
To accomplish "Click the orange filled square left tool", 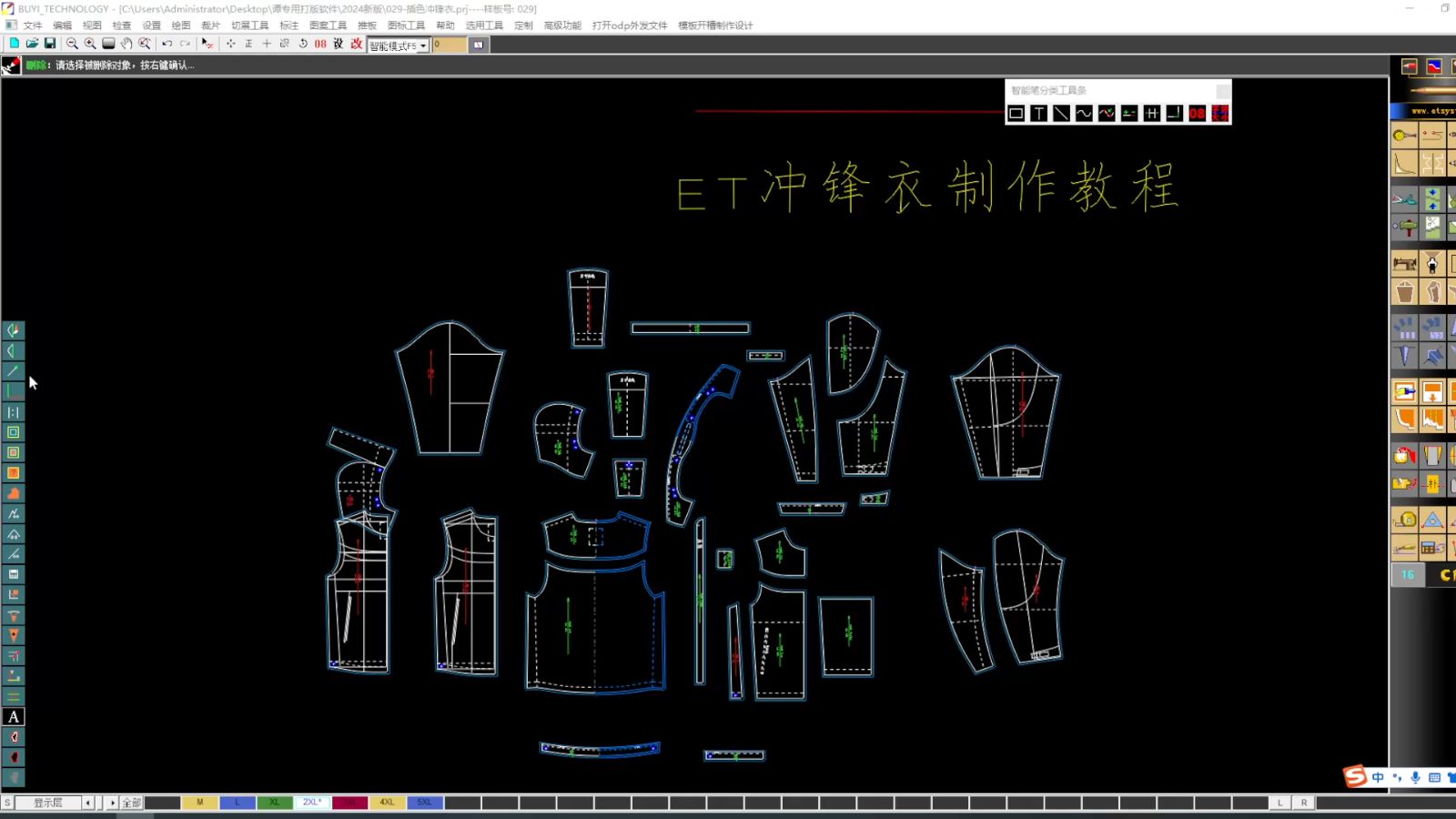I will 14,473.
